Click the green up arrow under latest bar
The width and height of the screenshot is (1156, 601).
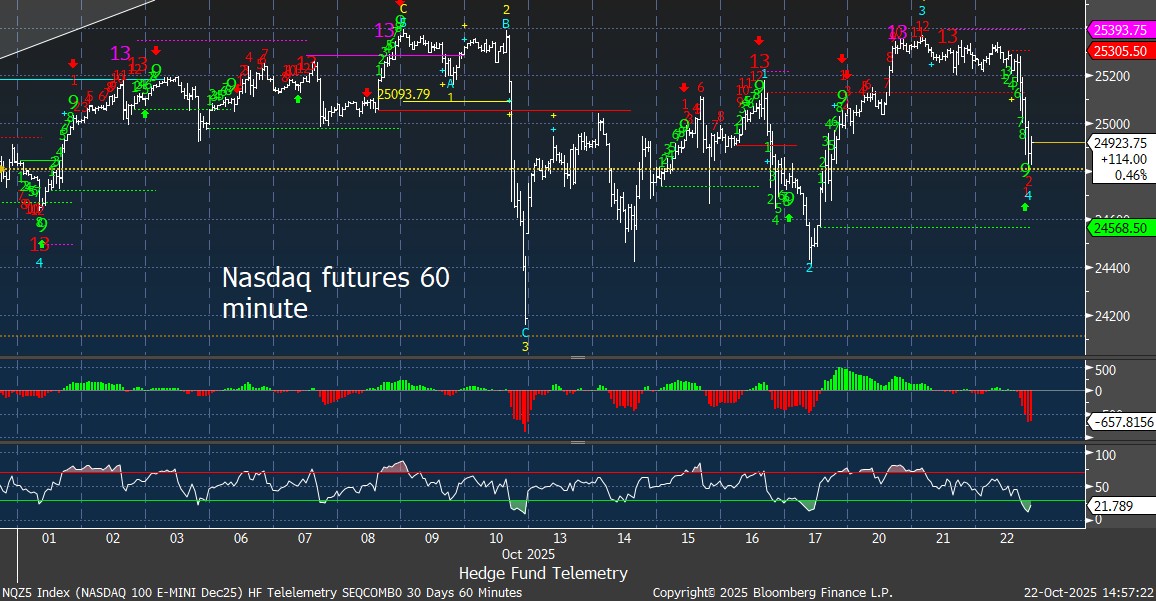[1025, 207]
